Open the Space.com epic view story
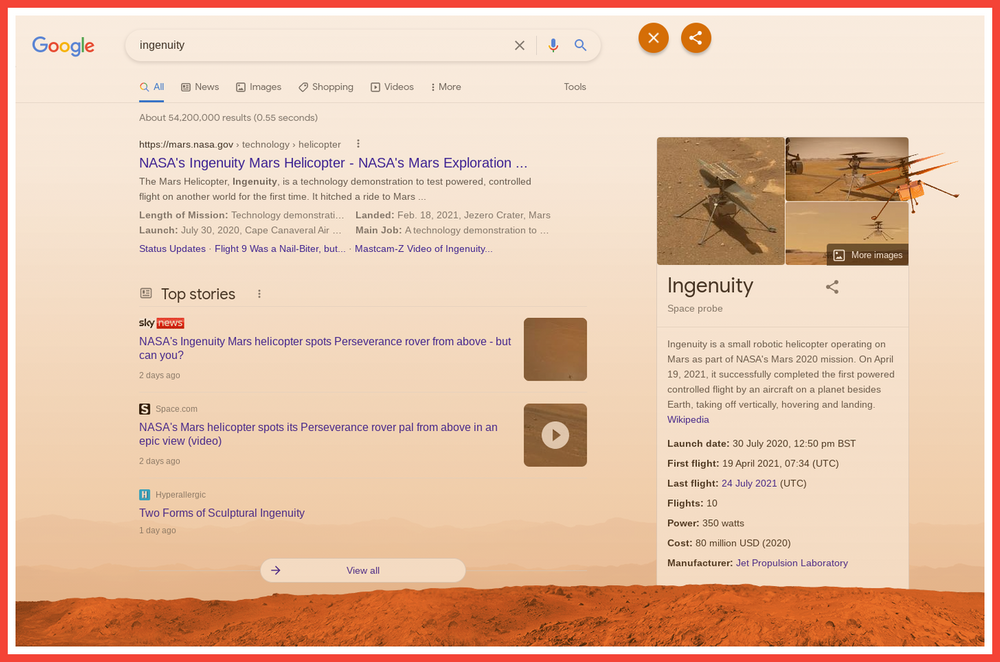 [x=318, y=434]
